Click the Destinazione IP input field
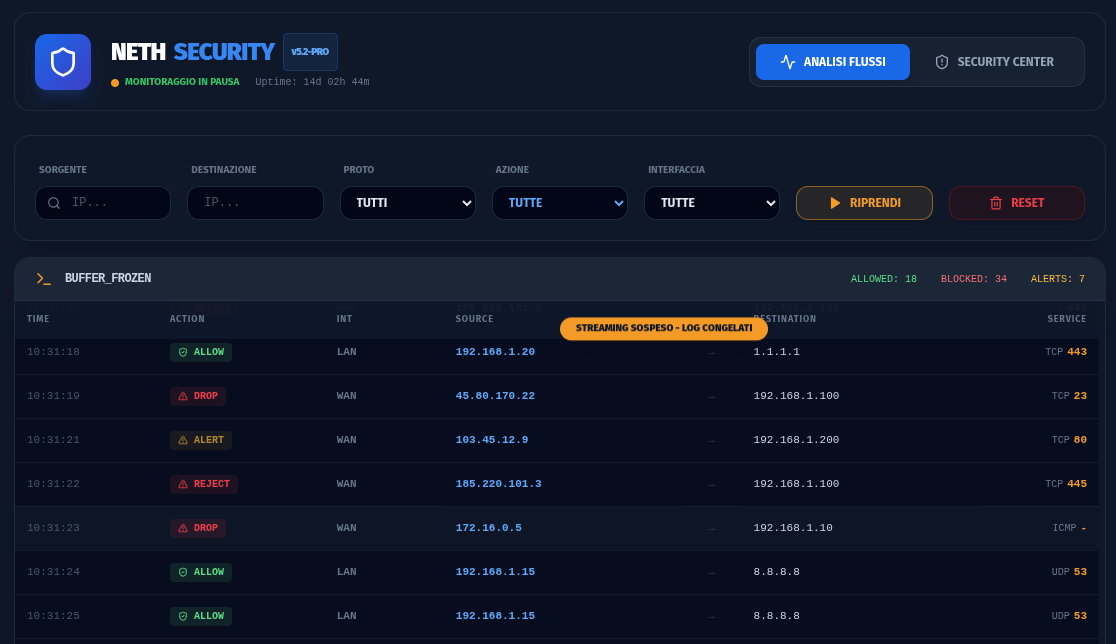Screen dimensions: 1116x644 click(x=255, y=203)
